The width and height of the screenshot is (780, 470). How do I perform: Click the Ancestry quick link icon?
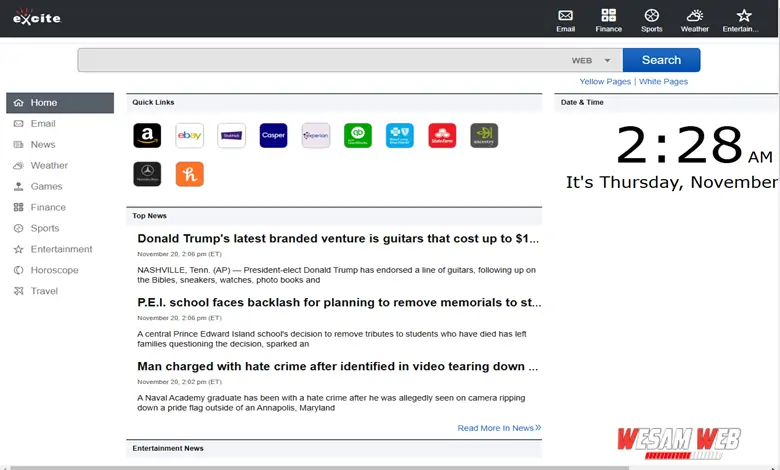coord(484,135)
